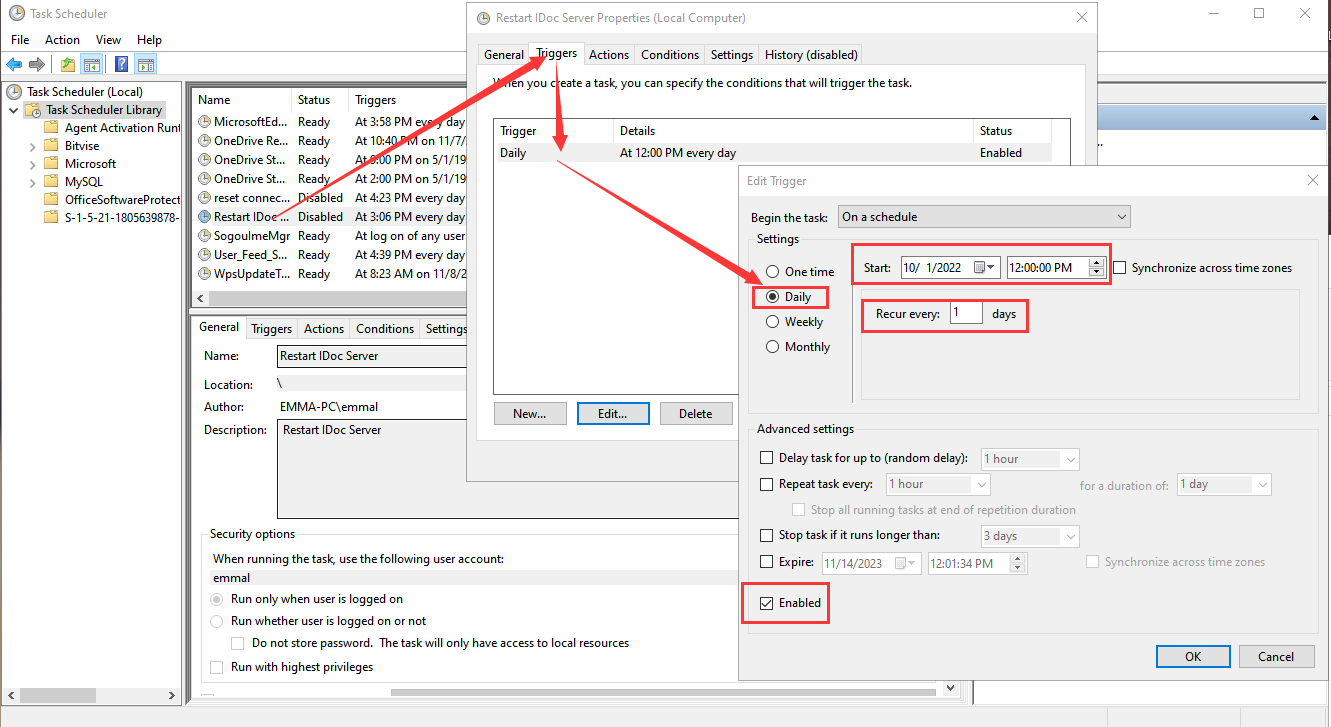Toggle the Show/Hide Console Tree icon
This screenshot has height=727, width=1331.
92,65
